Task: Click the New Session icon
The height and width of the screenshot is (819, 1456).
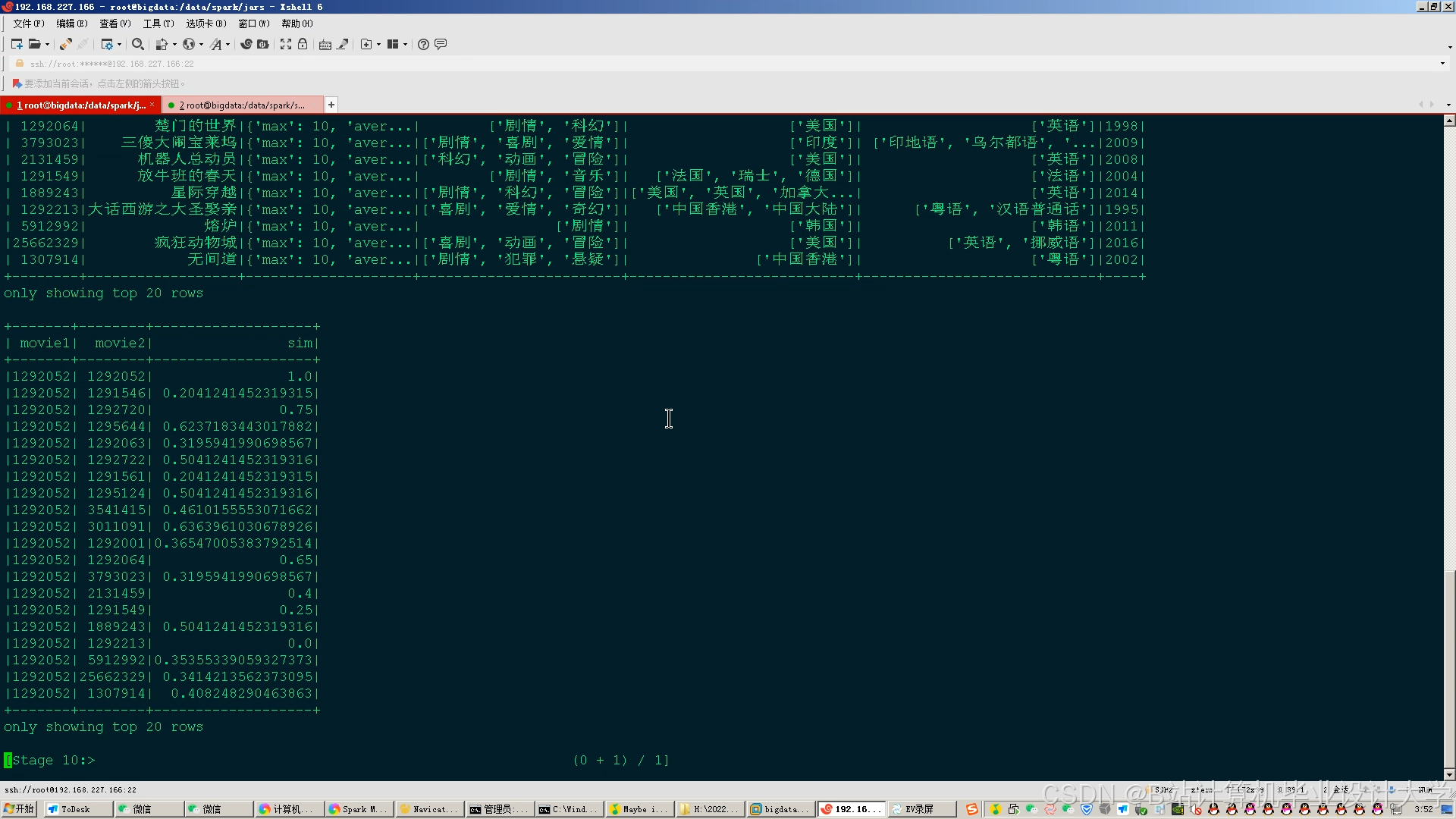Action: pyautogui.click(x=17, y=44)
